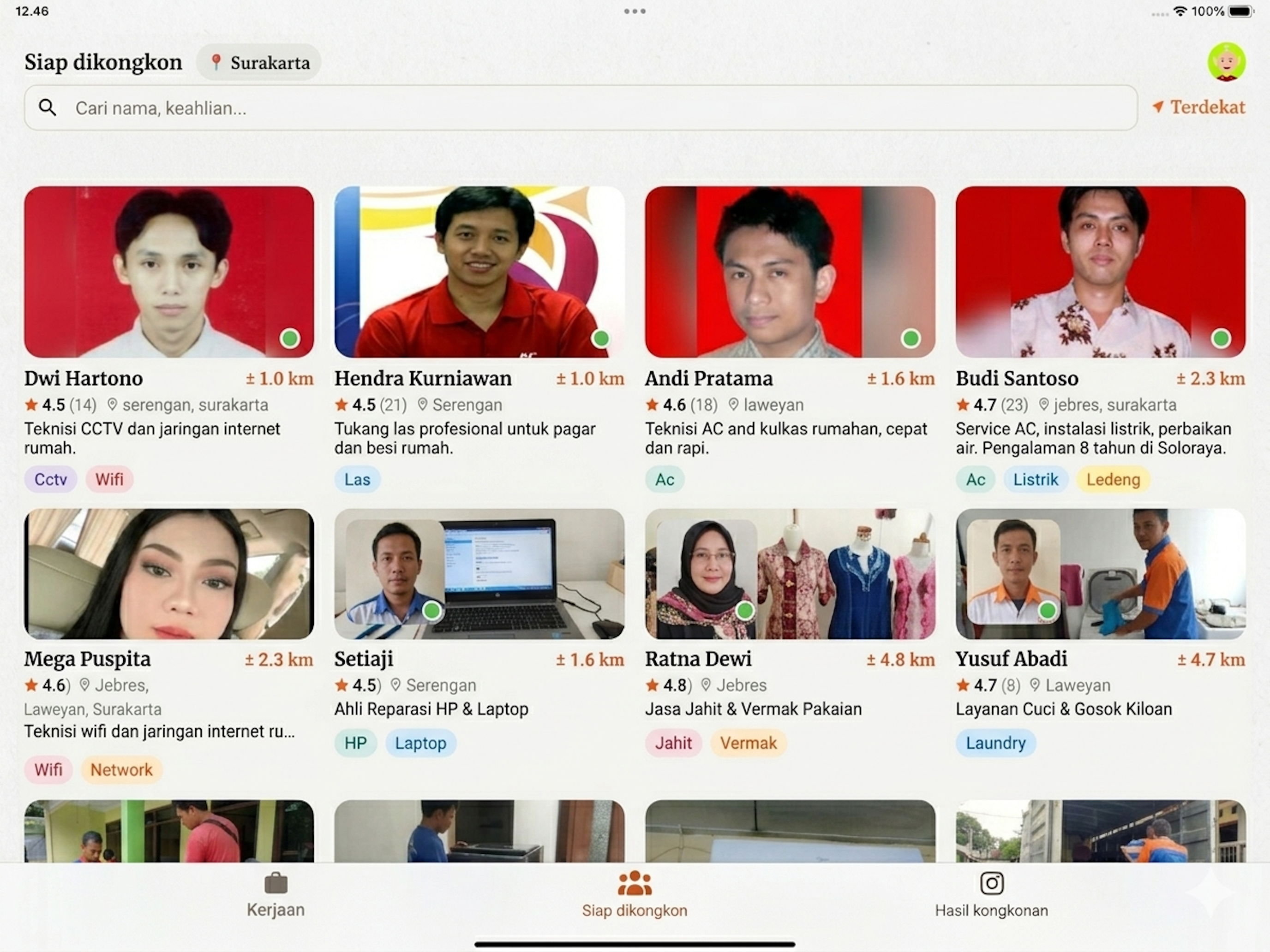Select the Vermak skill tag
The height and width of the screenshot is (952, 1270).
pos(748,743)
